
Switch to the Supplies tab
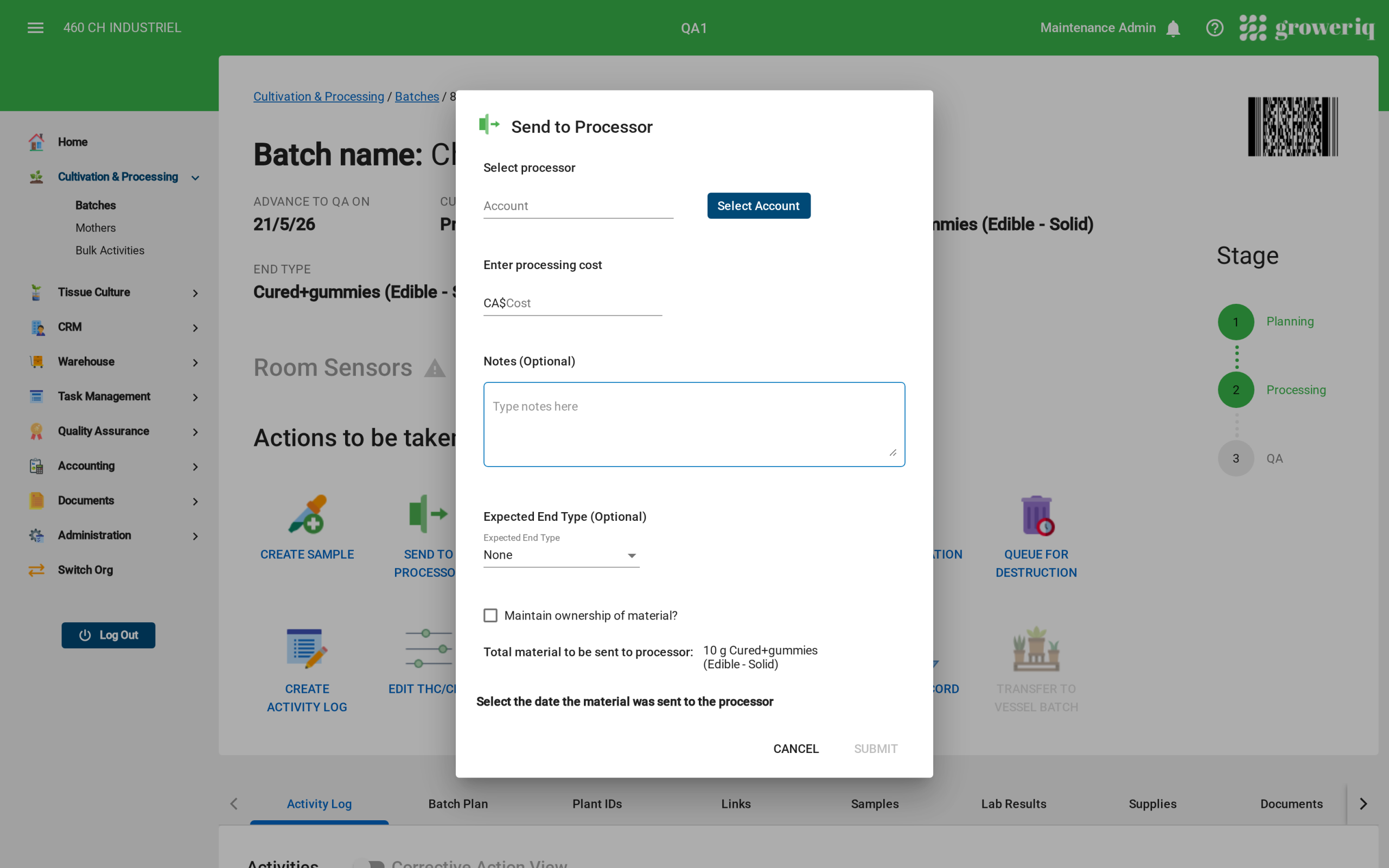coord(1152,803)
